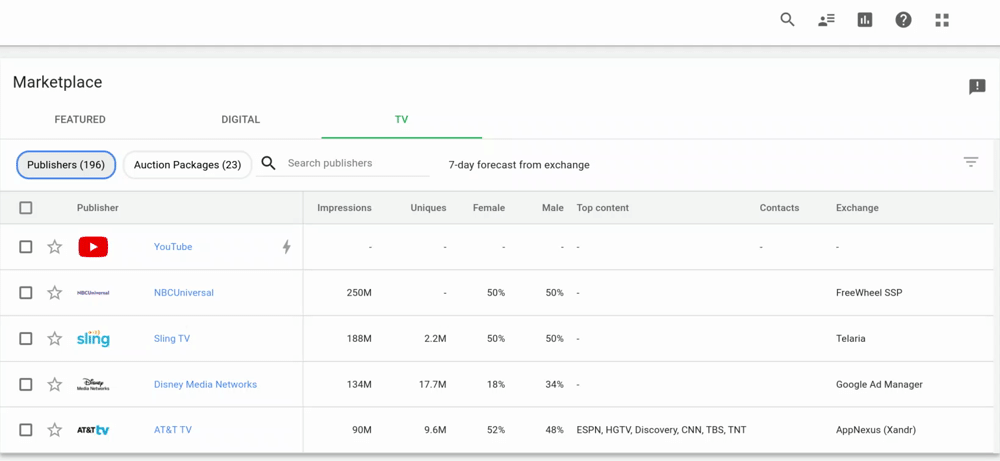This screenshot has width=1000, height=461.
Task: Select the TV tab
Action: tap(401, 119)
